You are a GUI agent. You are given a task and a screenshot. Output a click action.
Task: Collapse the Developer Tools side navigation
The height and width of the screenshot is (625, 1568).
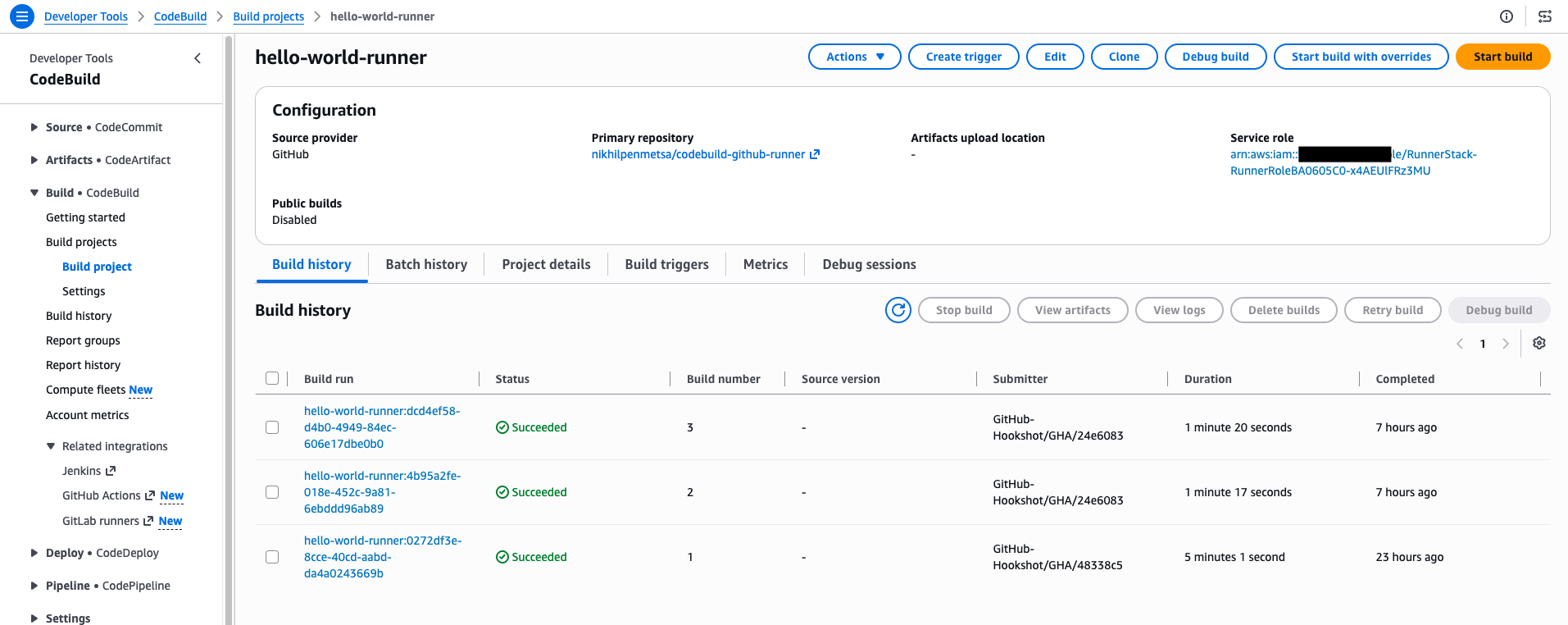tap(198, 58)
